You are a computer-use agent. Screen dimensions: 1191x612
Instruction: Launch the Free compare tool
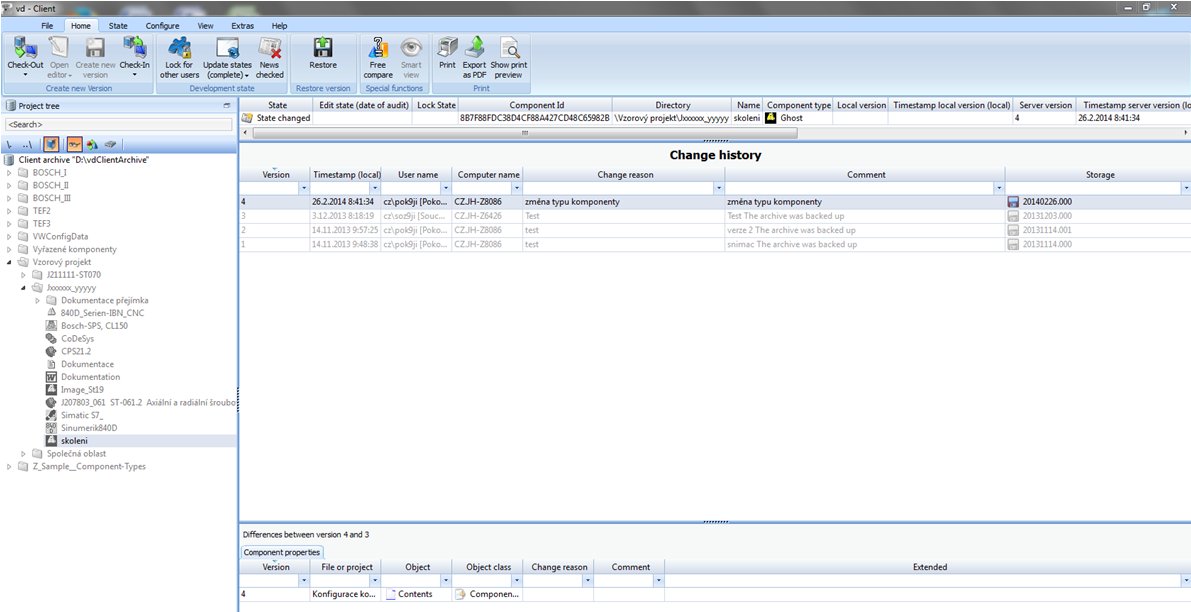(378, 49)
